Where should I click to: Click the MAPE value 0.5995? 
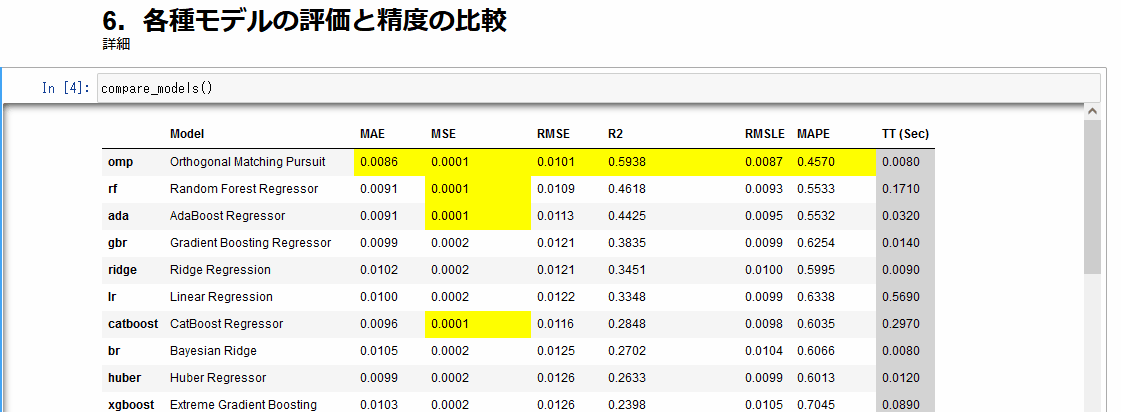pyautogui.click(x=816, y=270)
